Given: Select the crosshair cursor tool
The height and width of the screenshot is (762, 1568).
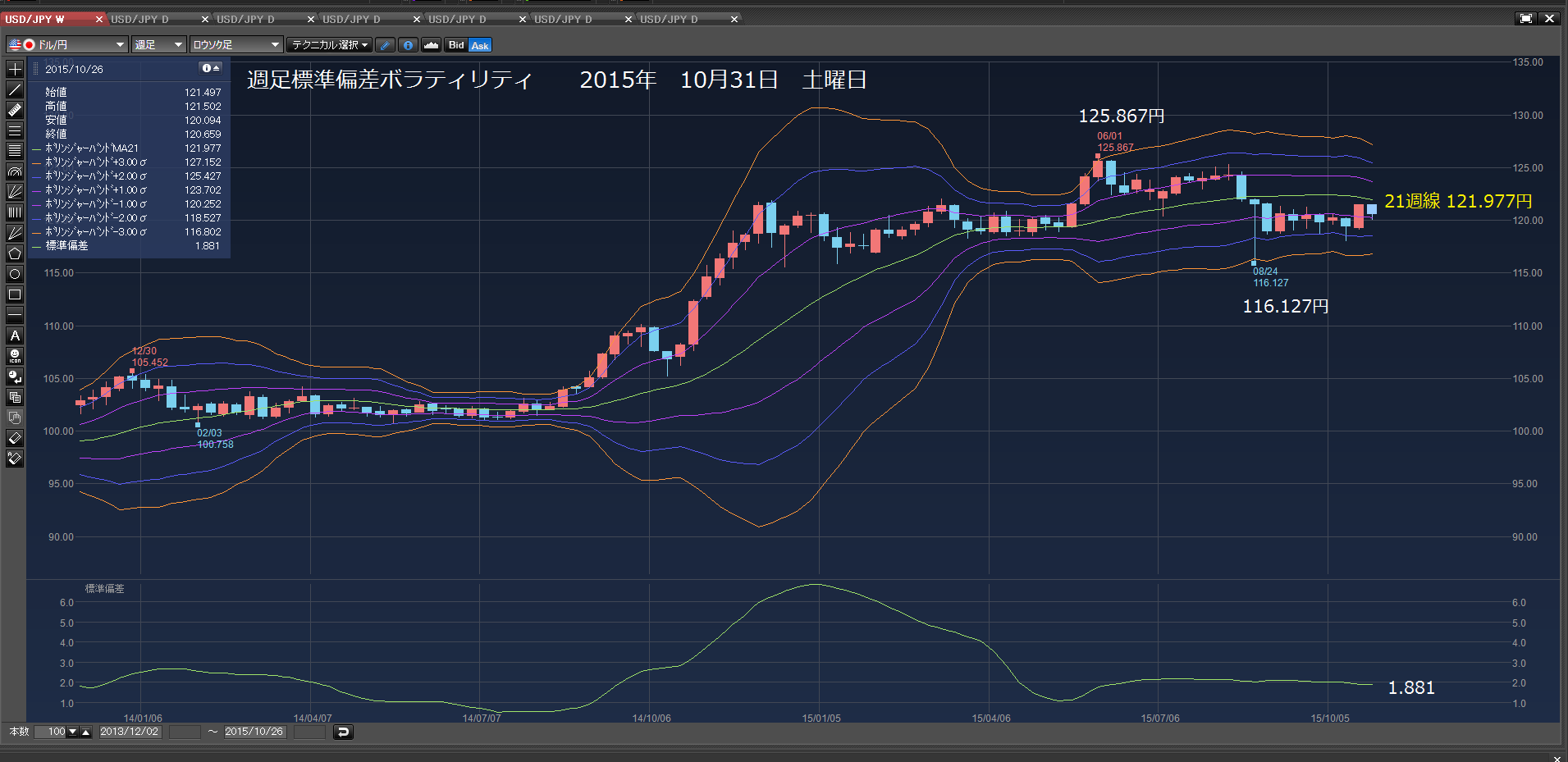Looking at the screenshot, I should coord(15,69).
